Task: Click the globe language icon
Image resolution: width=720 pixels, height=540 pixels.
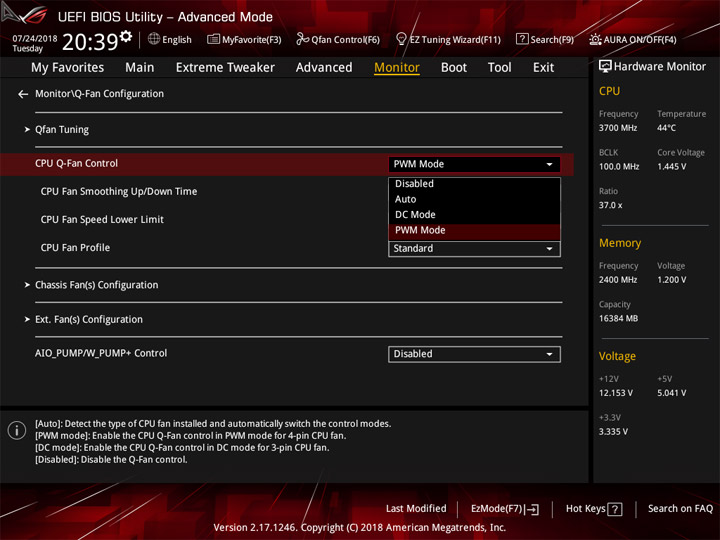Action: click(154, 39)
